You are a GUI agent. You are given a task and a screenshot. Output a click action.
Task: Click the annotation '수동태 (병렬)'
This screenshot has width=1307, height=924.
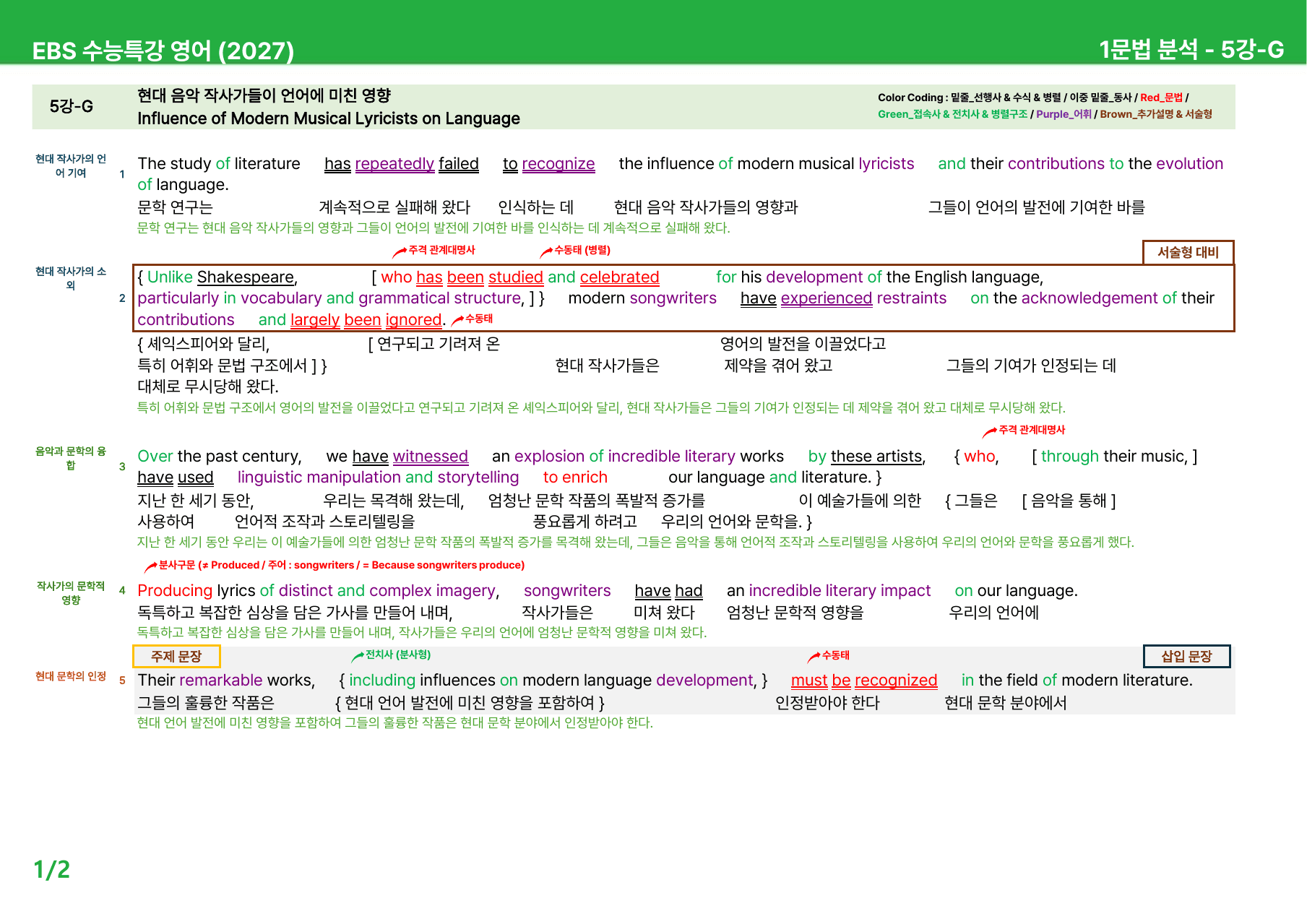click(x=582, y=250)
